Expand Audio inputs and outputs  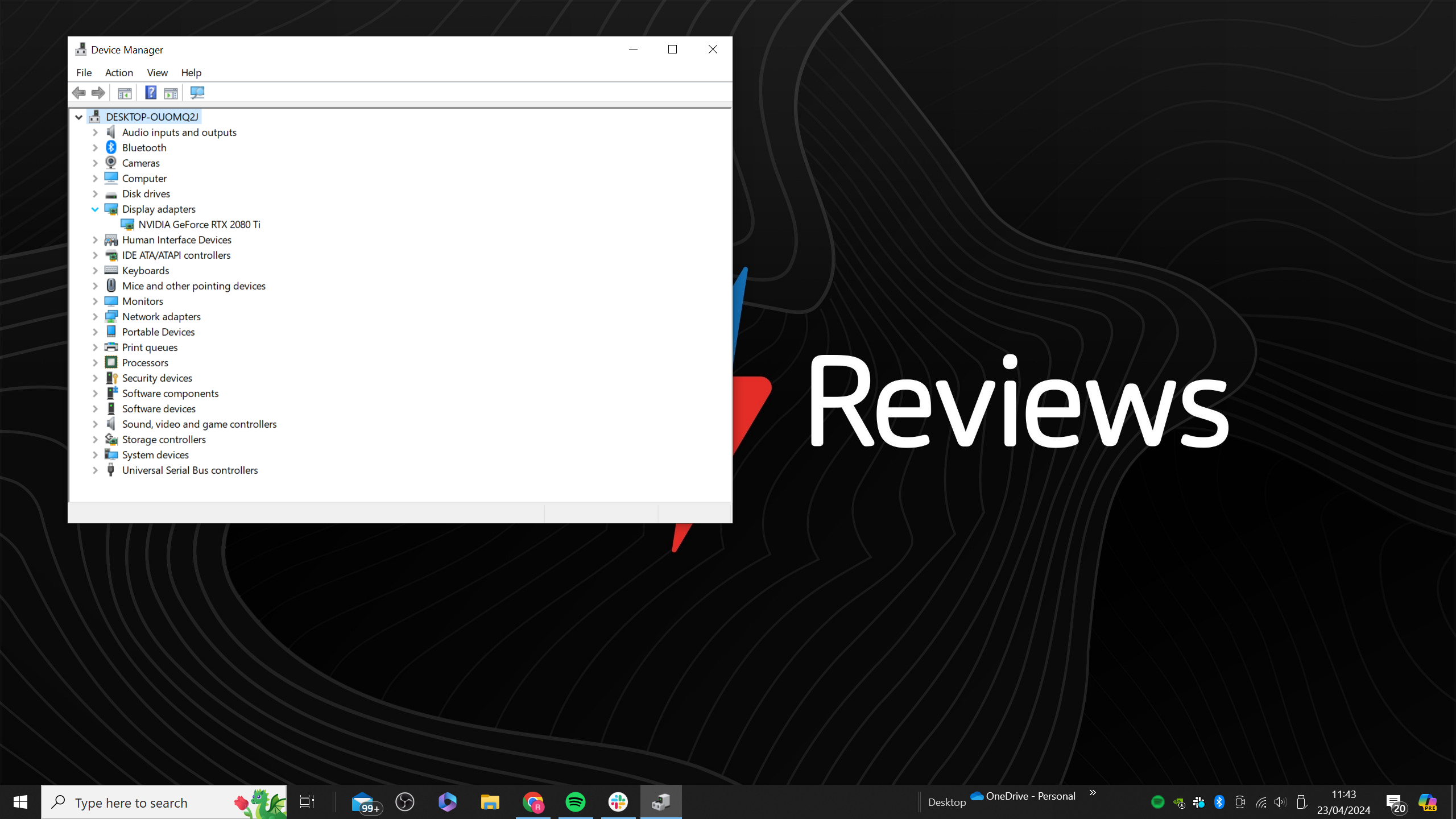coord(95,133)
